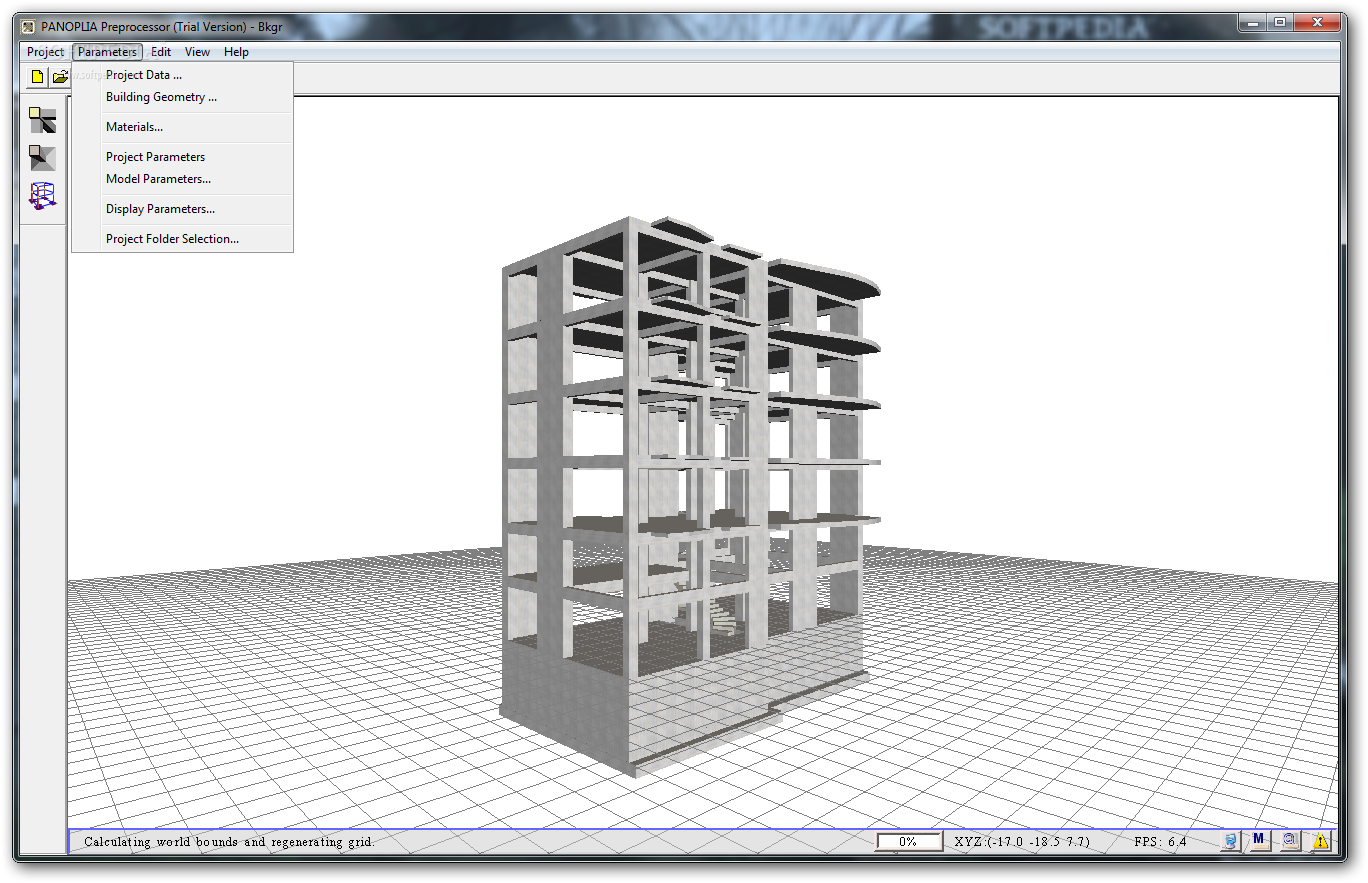The height and width of the screenshot is (883, 1368).
Task: Open the Help menu
Action: coord(236,52)
